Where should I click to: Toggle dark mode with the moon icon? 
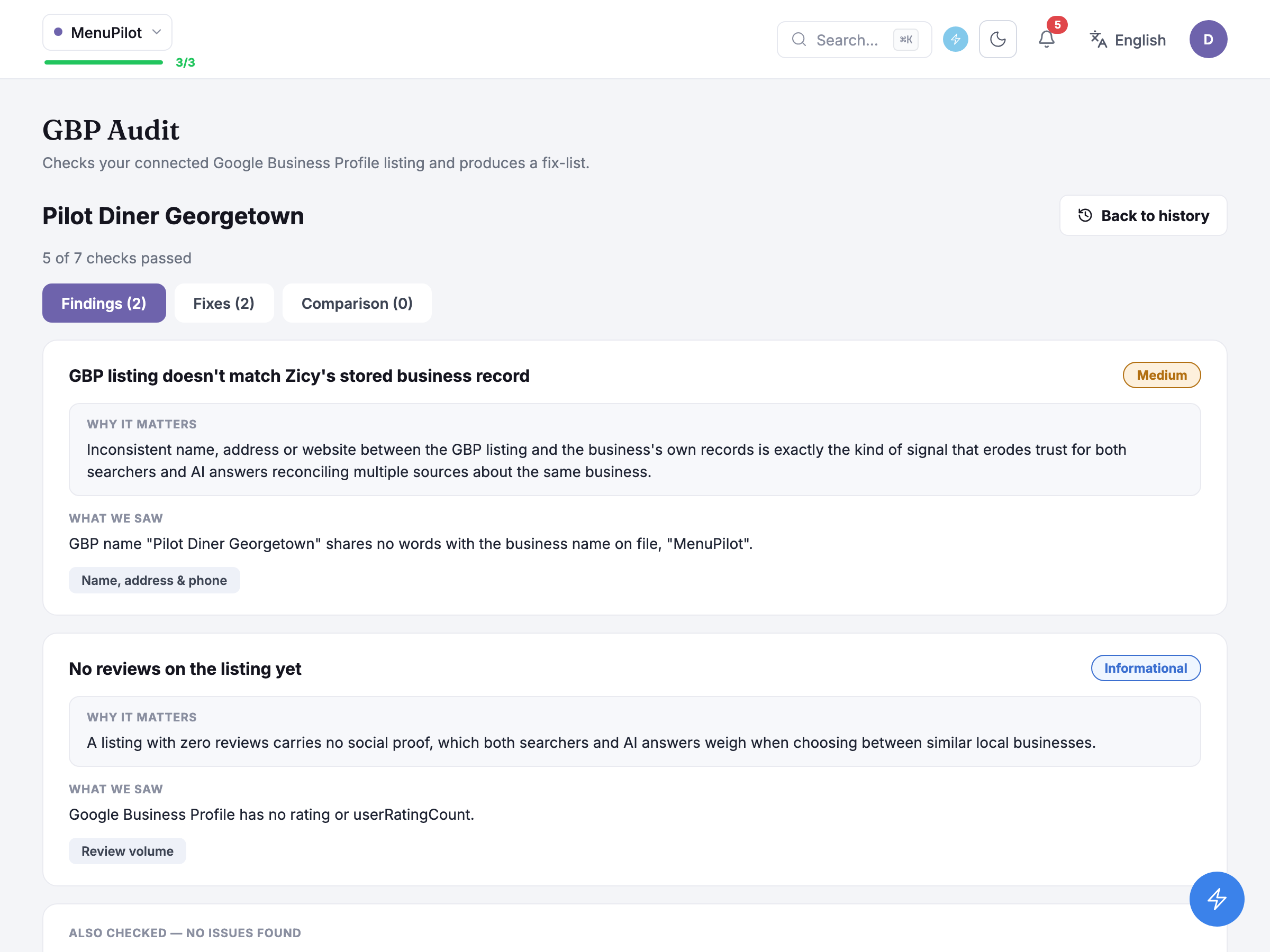(x=997, y=40)
